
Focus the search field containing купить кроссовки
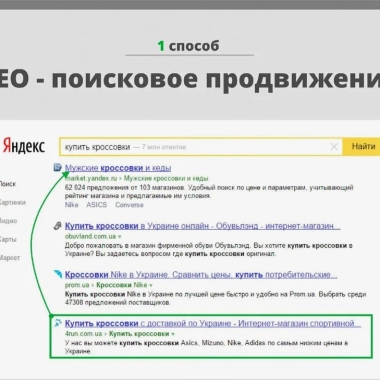coord(201,147)
